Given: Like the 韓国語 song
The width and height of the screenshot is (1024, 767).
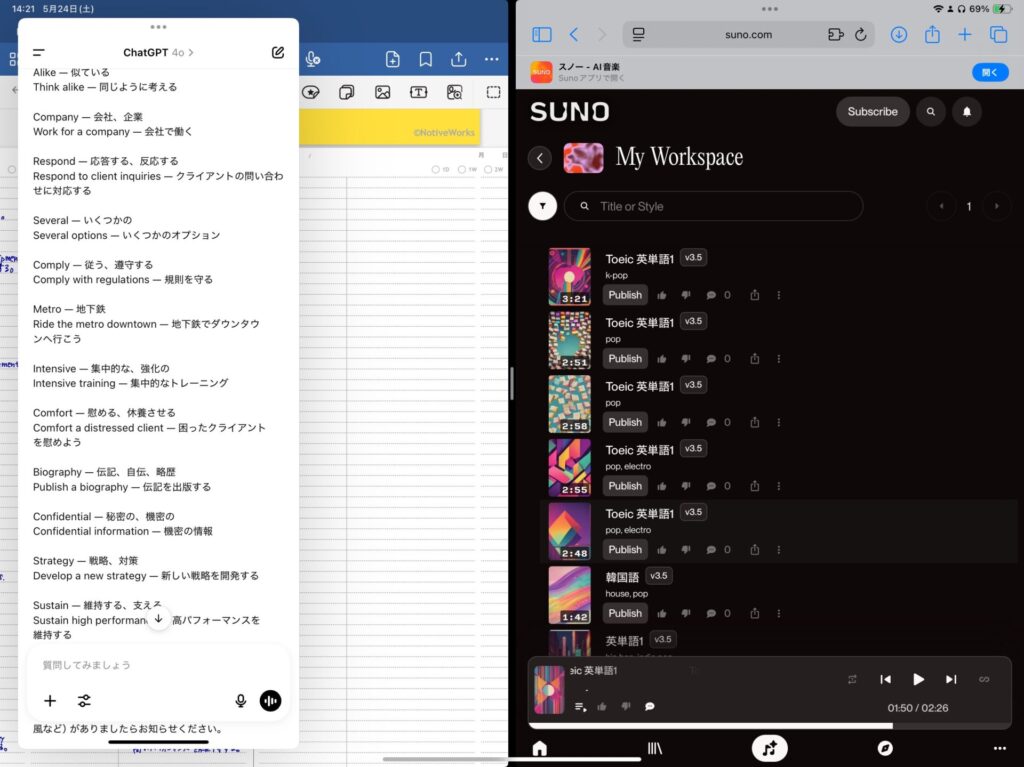Looking at the screenshot, I should point(662,613).
